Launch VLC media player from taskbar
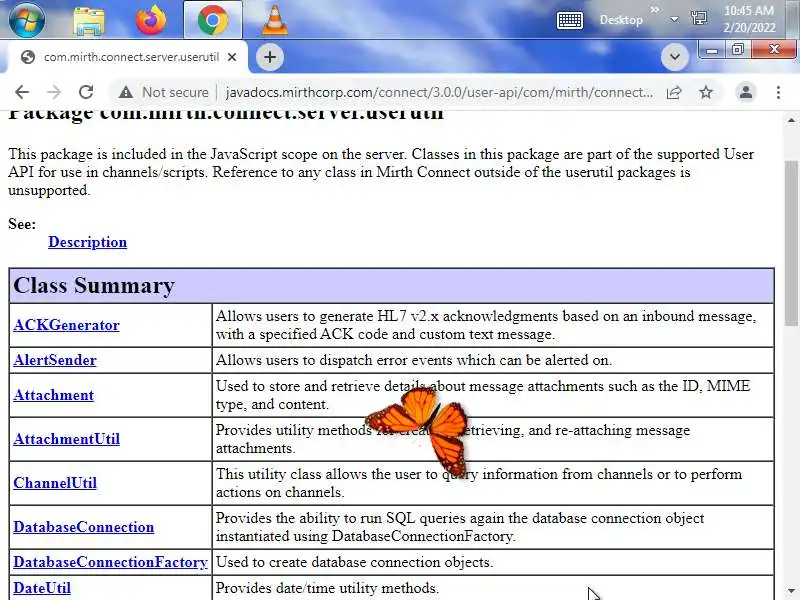The height and width of the screenshot is (600, 800). point(274,19)
